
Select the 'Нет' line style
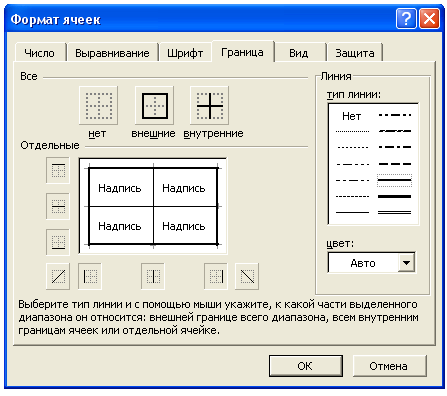tap(352, 116)
